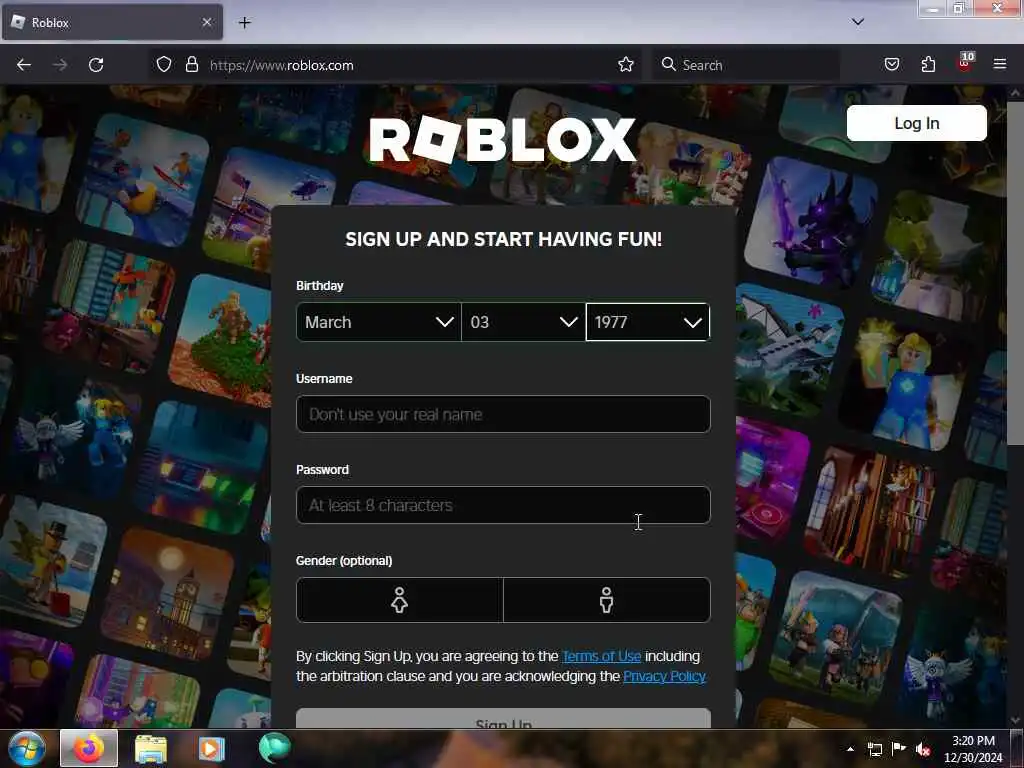Click the SIGN UP AND START HAVING FUN heading
This screenshot has width=1024, height=768.
coord(503,239)
